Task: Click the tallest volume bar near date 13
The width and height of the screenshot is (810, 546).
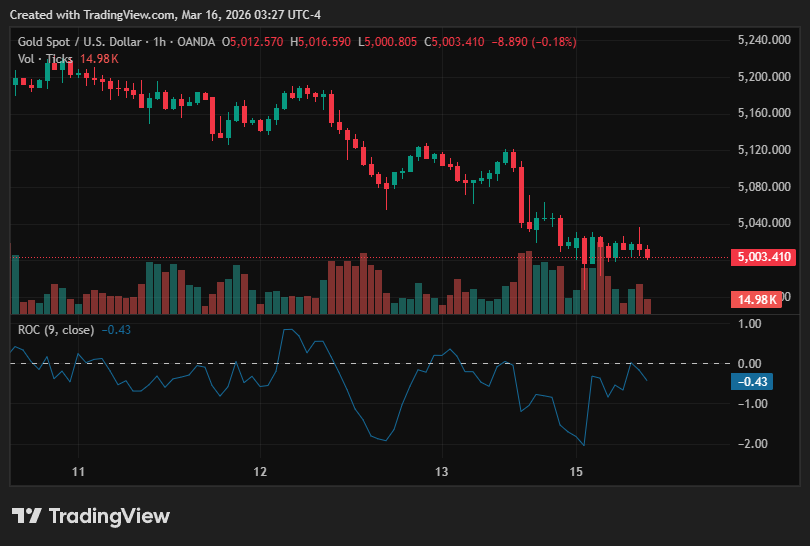Action: [x=528, y=283]
